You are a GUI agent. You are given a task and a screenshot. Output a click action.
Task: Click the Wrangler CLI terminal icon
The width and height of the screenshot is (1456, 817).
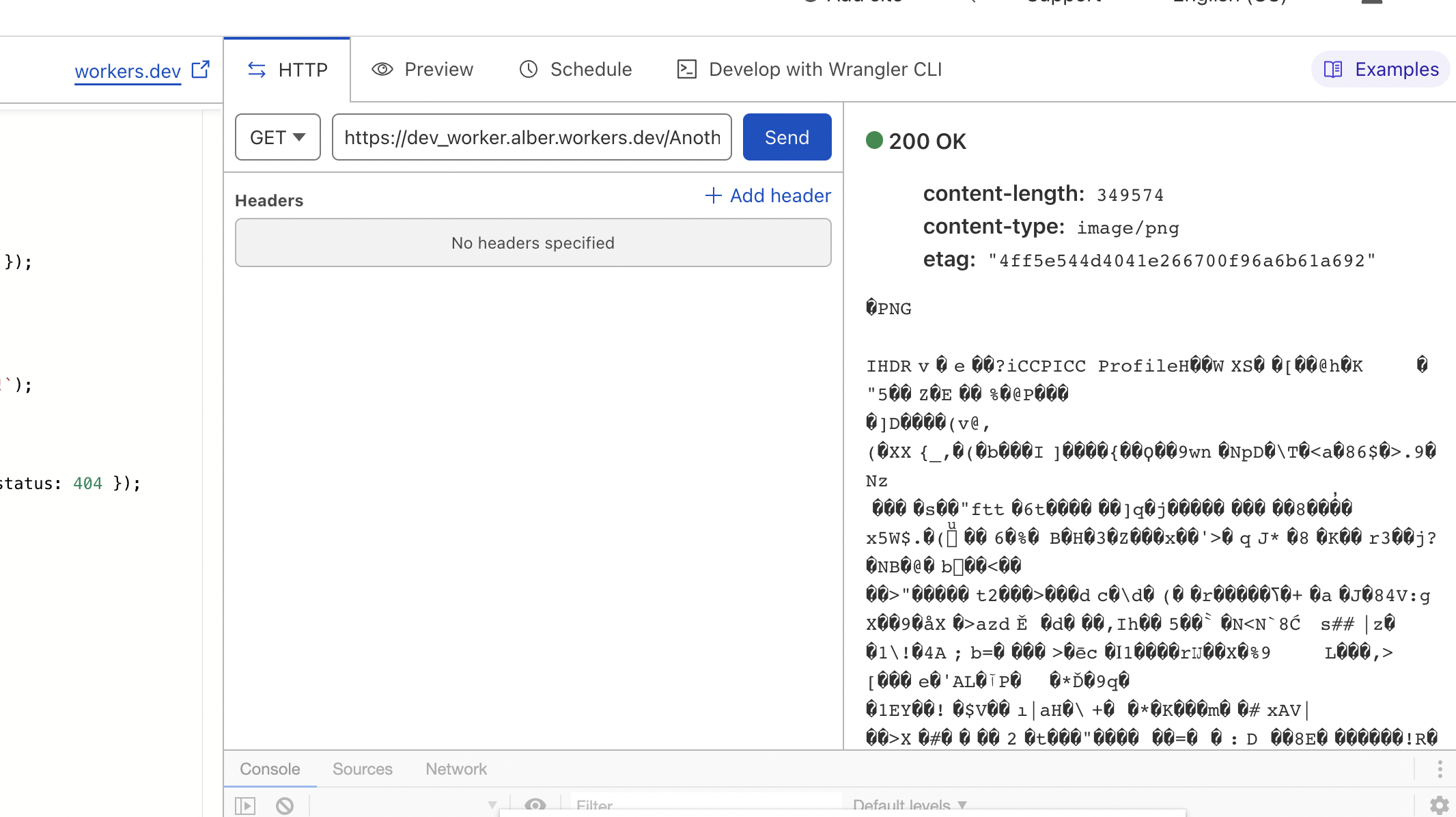coord(686,69)
